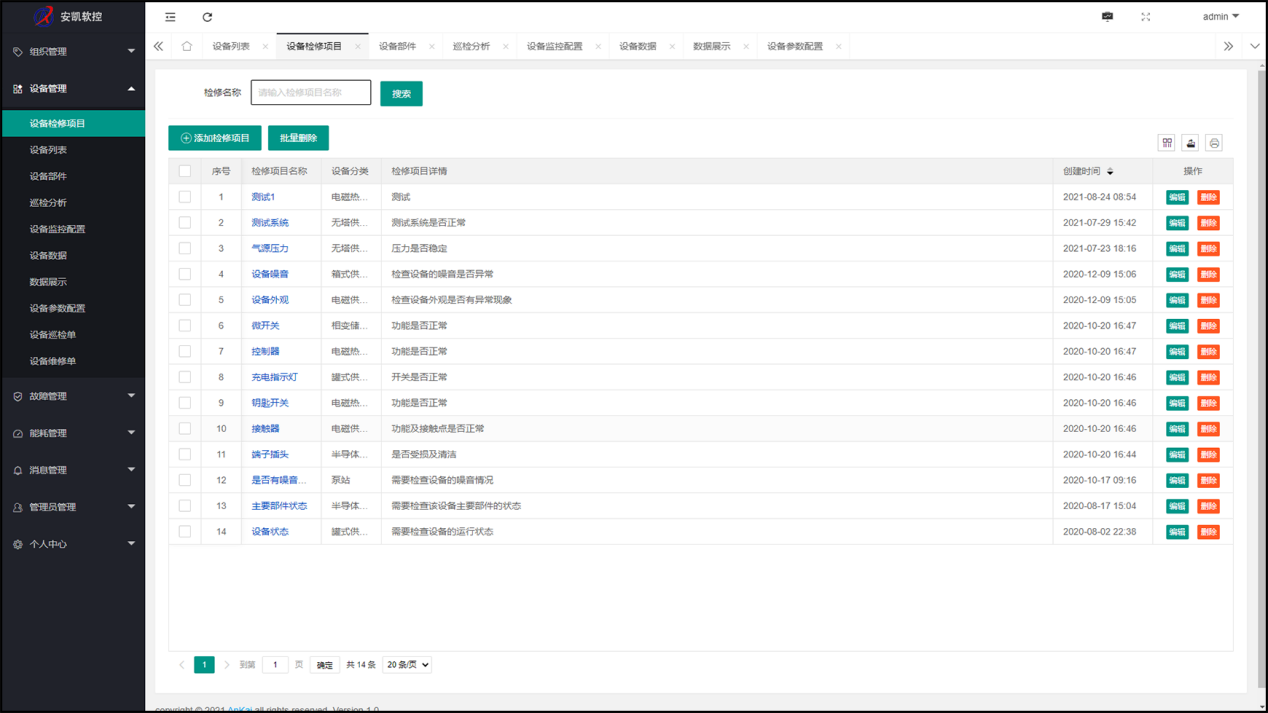Click the export icon above table

(x=1190, y=143)
